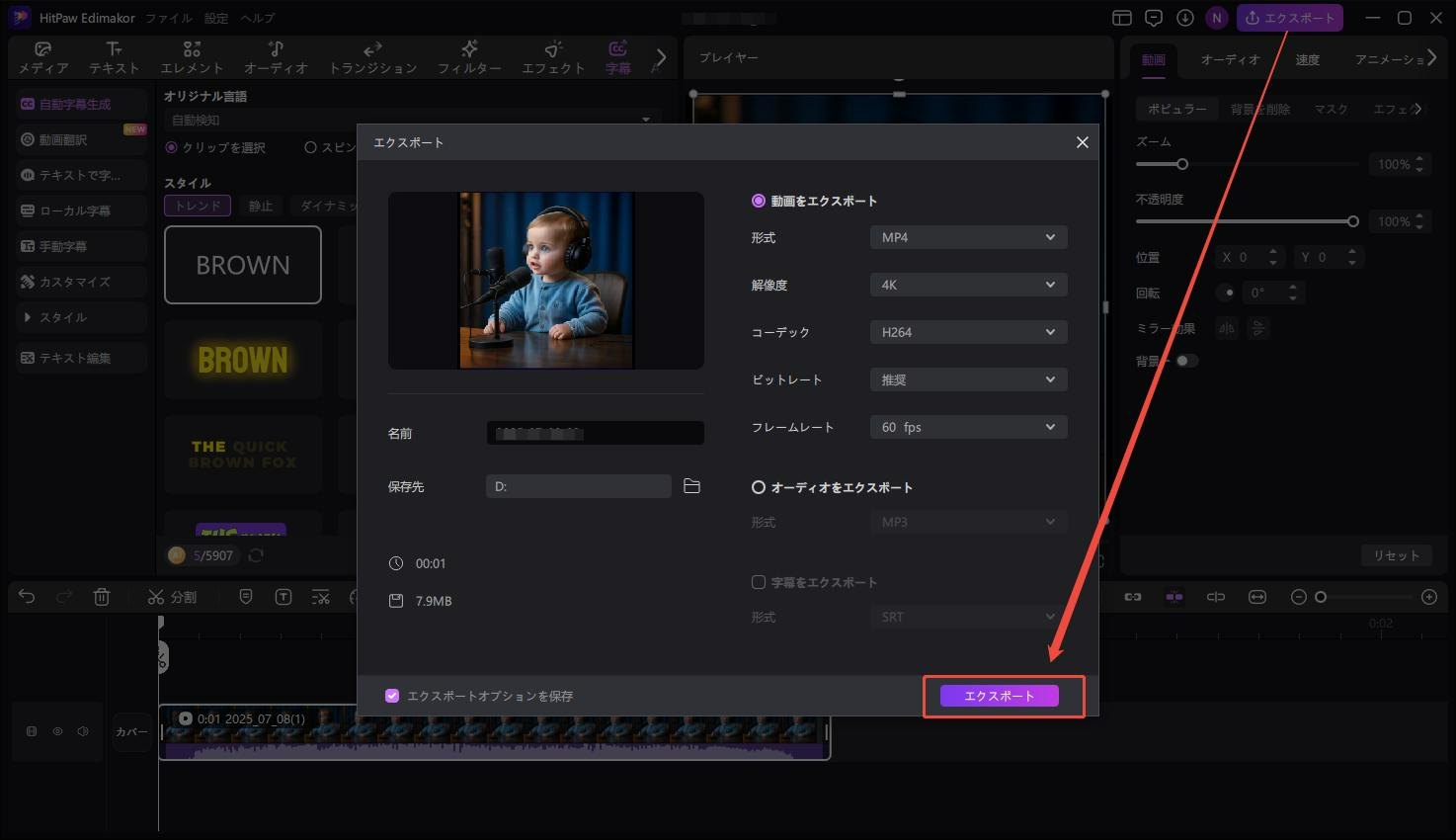Image resolution: width=1456 pixels, height=840 pixels.
Task: Click the redo arrow in timeline toolbar
Action: [64, 597]
